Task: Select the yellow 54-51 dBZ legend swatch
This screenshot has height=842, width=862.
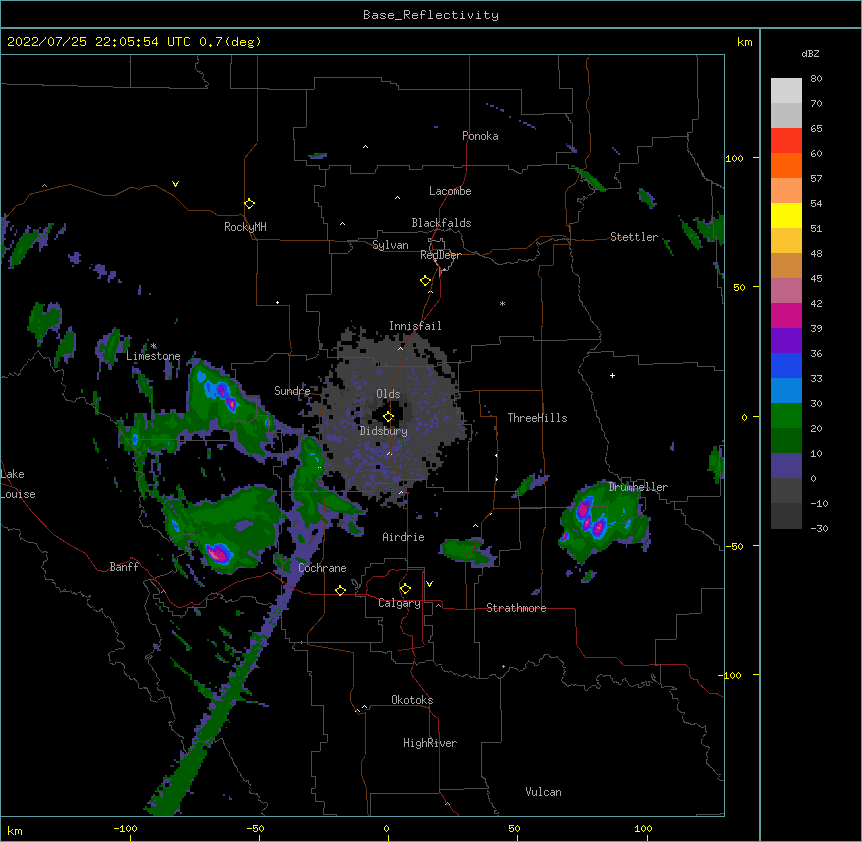Action: pos(786,215)
